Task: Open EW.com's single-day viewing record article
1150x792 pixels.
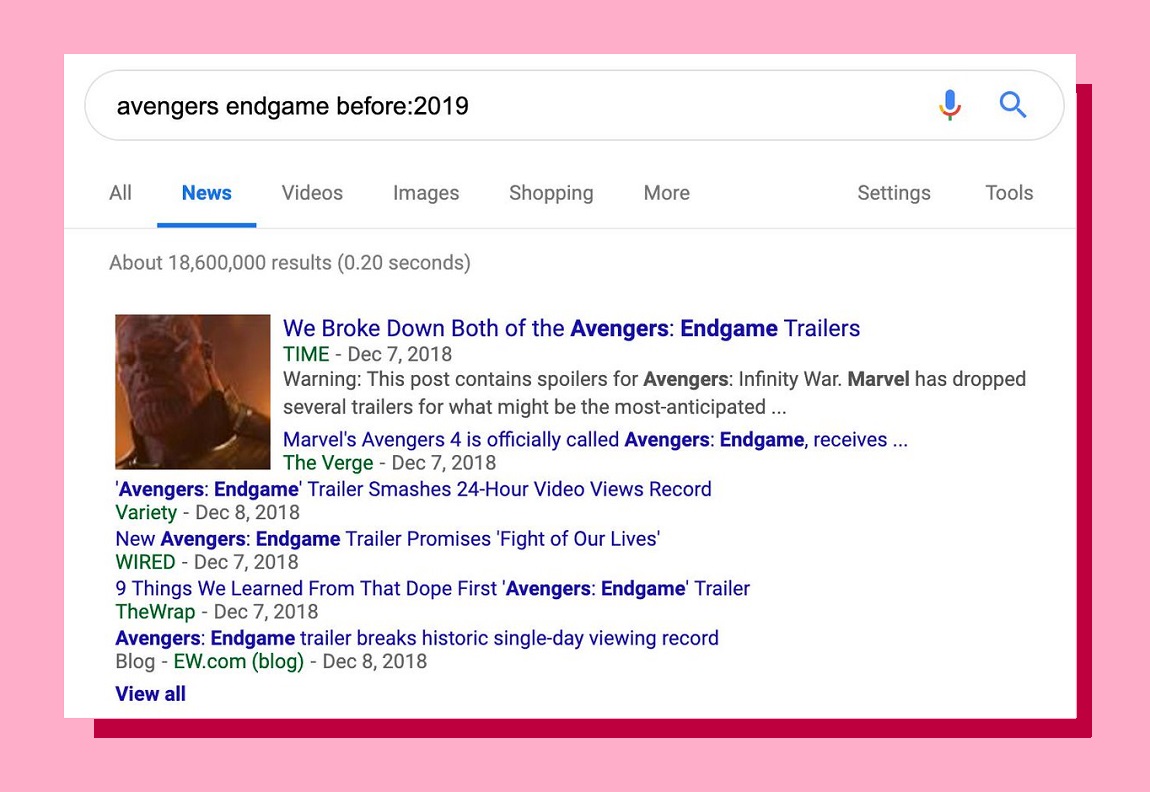Action: click(417, 638)
